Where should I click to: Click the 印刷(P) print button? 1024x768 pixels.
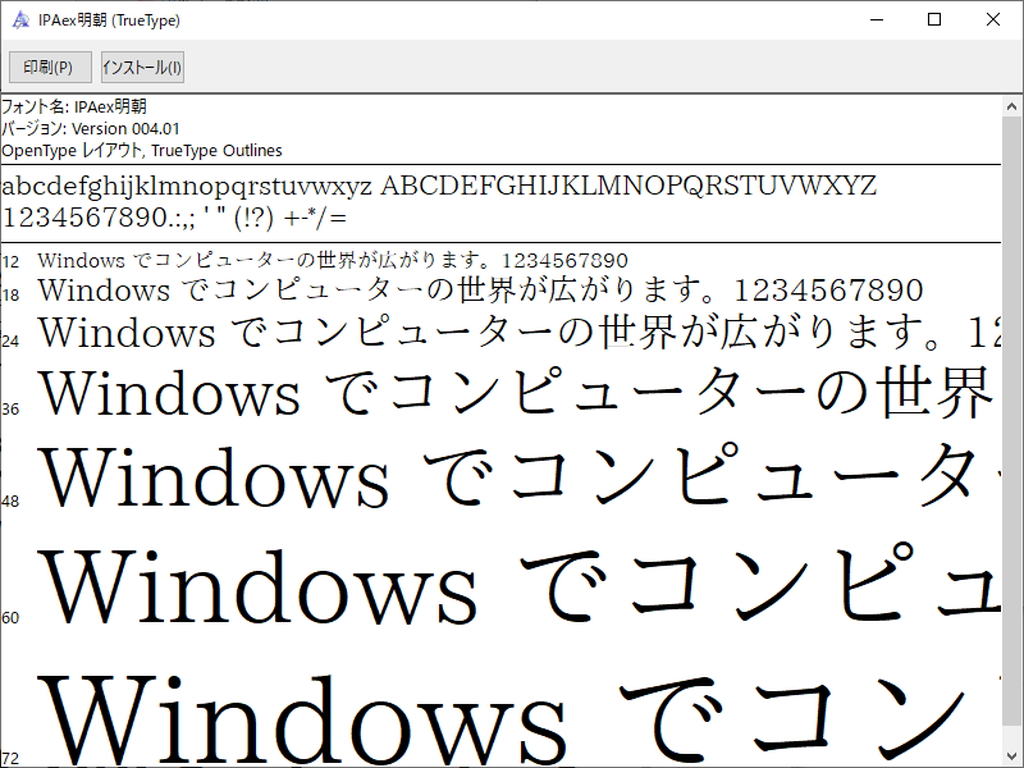coord(50,67)
